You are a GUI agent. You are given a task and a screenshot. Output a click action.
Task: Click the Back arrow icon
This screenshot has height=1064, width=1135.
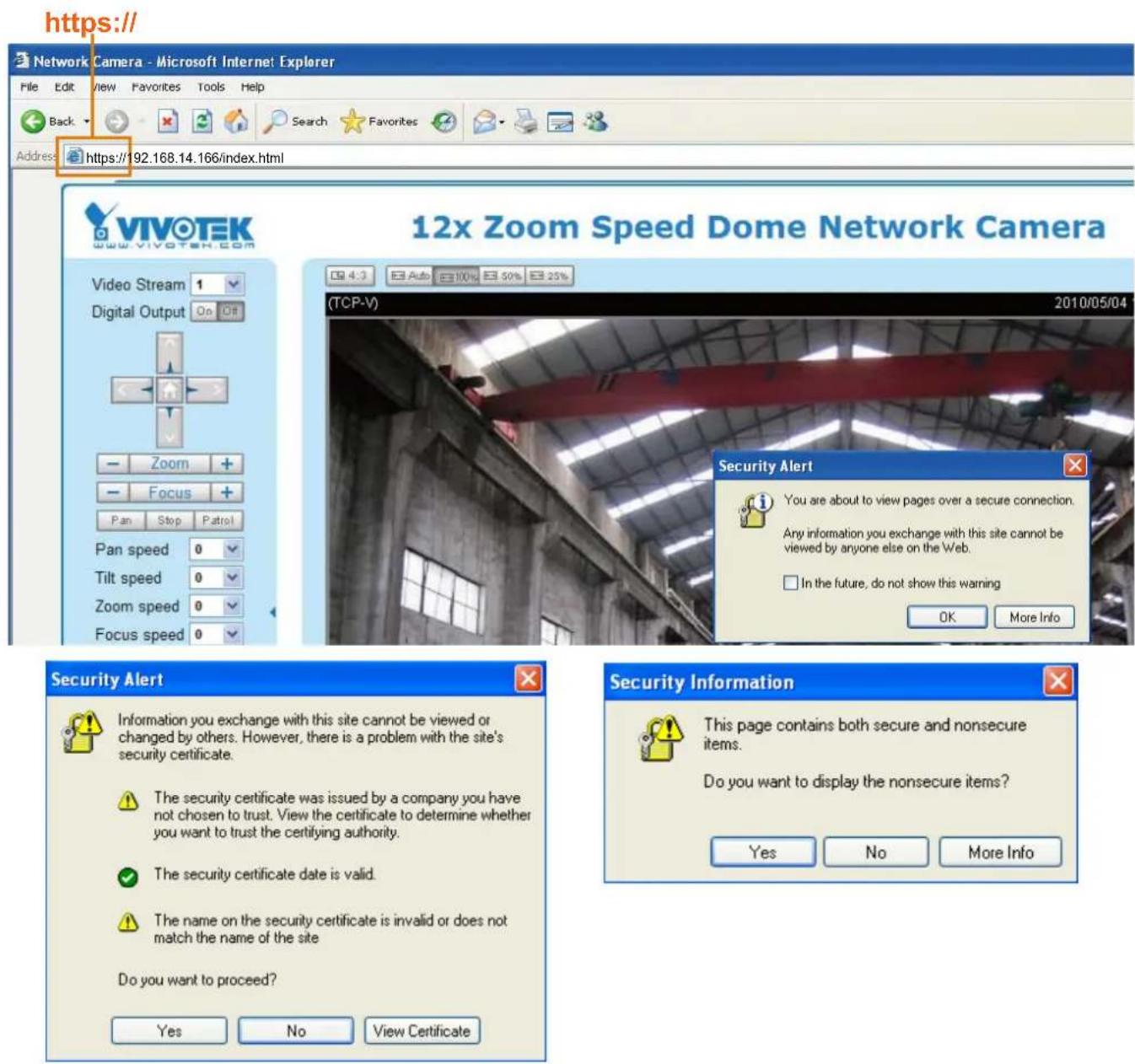[x=33, y=121]
